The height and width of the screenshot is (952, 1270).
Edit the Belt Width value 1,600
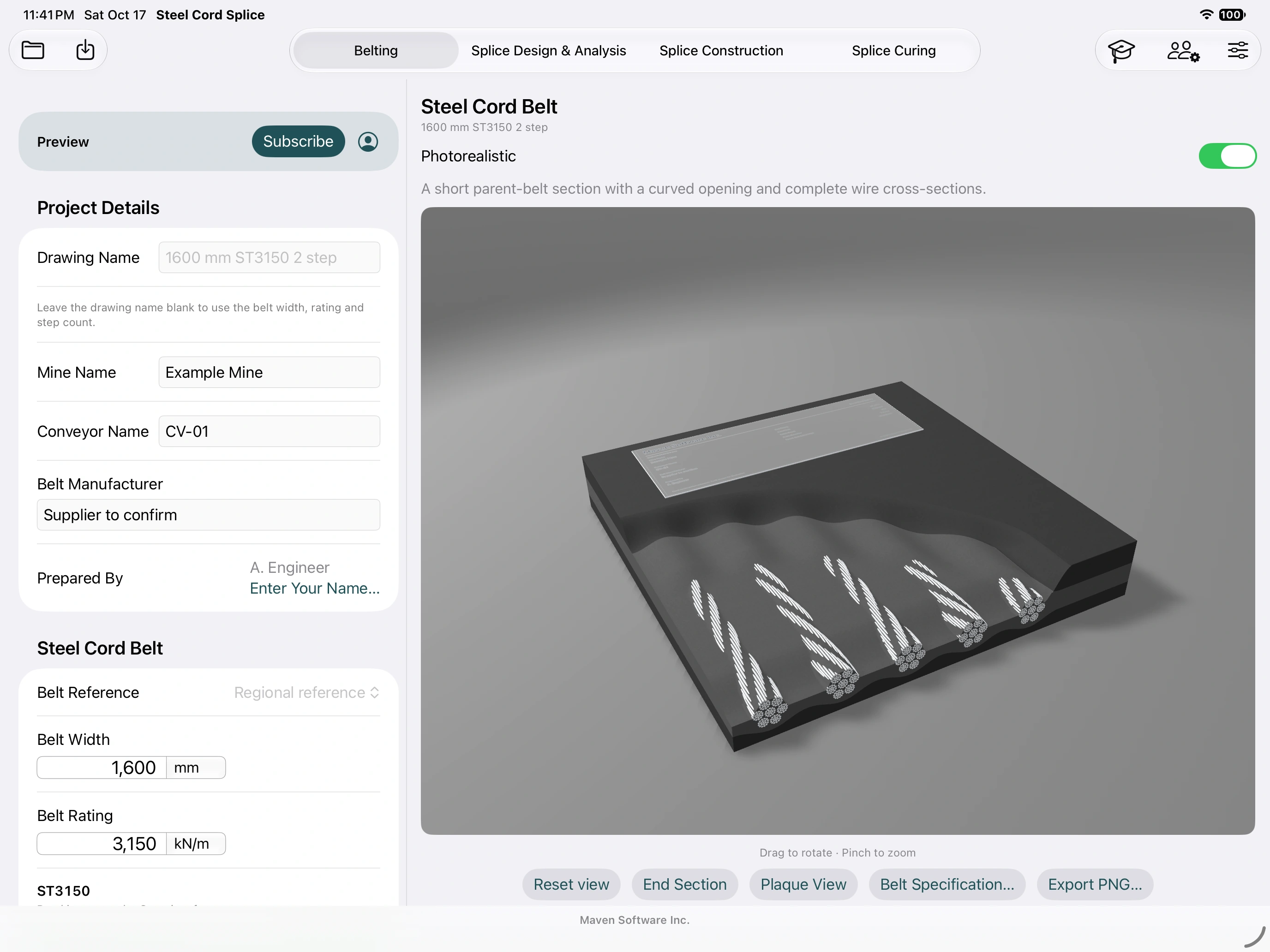coord(102,768)
